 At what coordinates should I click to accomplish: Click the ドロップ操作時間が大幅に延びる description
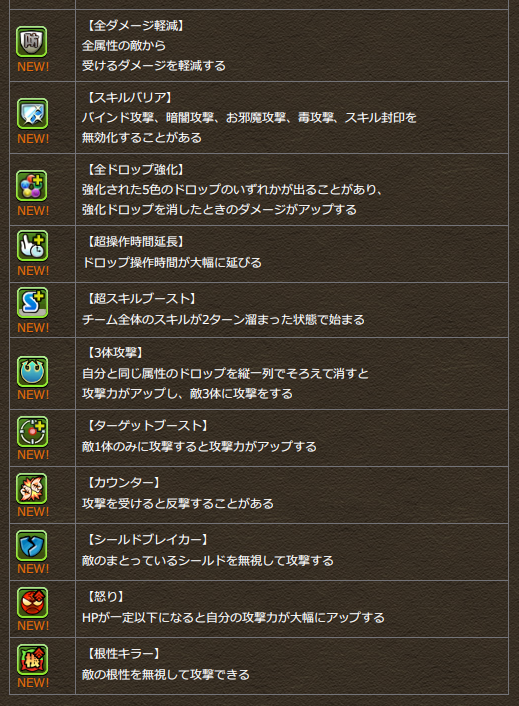click(x=171, y=262)
